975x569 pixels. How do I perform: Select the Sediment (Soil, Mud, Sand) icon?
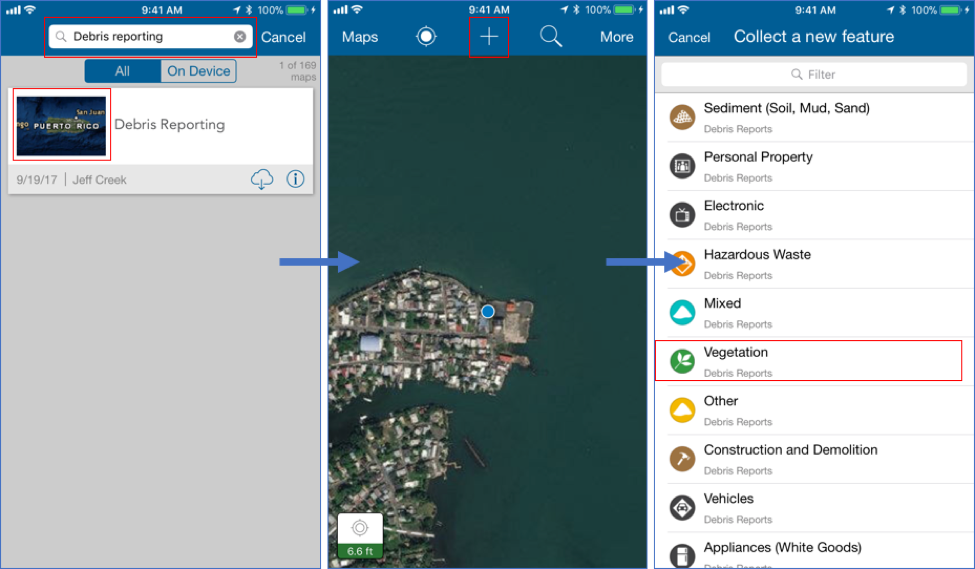click(682, 117)
